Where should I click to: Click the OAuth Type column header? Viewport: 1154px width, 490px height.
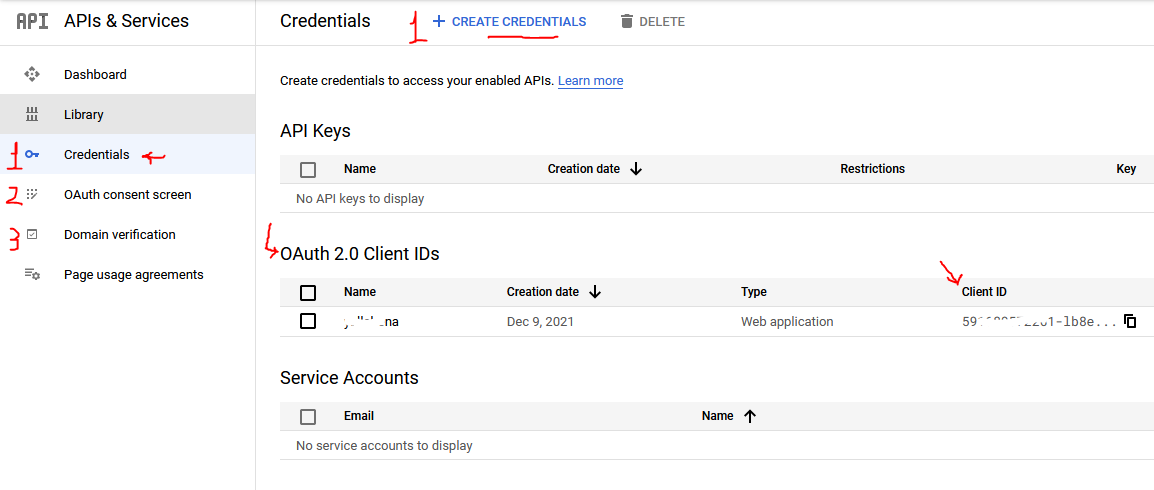pos(754,292)
